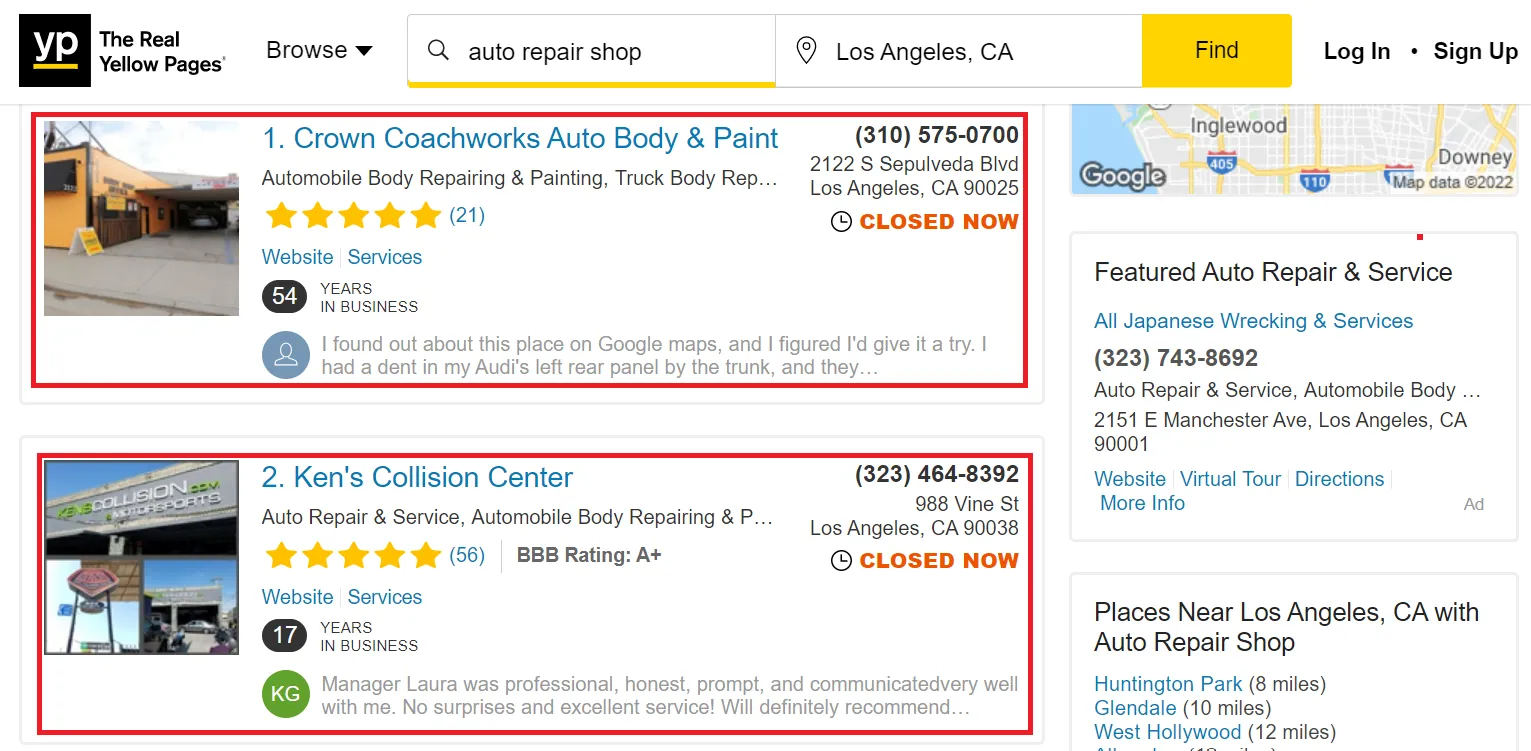Click the Sign Up link

[1475, 52]
